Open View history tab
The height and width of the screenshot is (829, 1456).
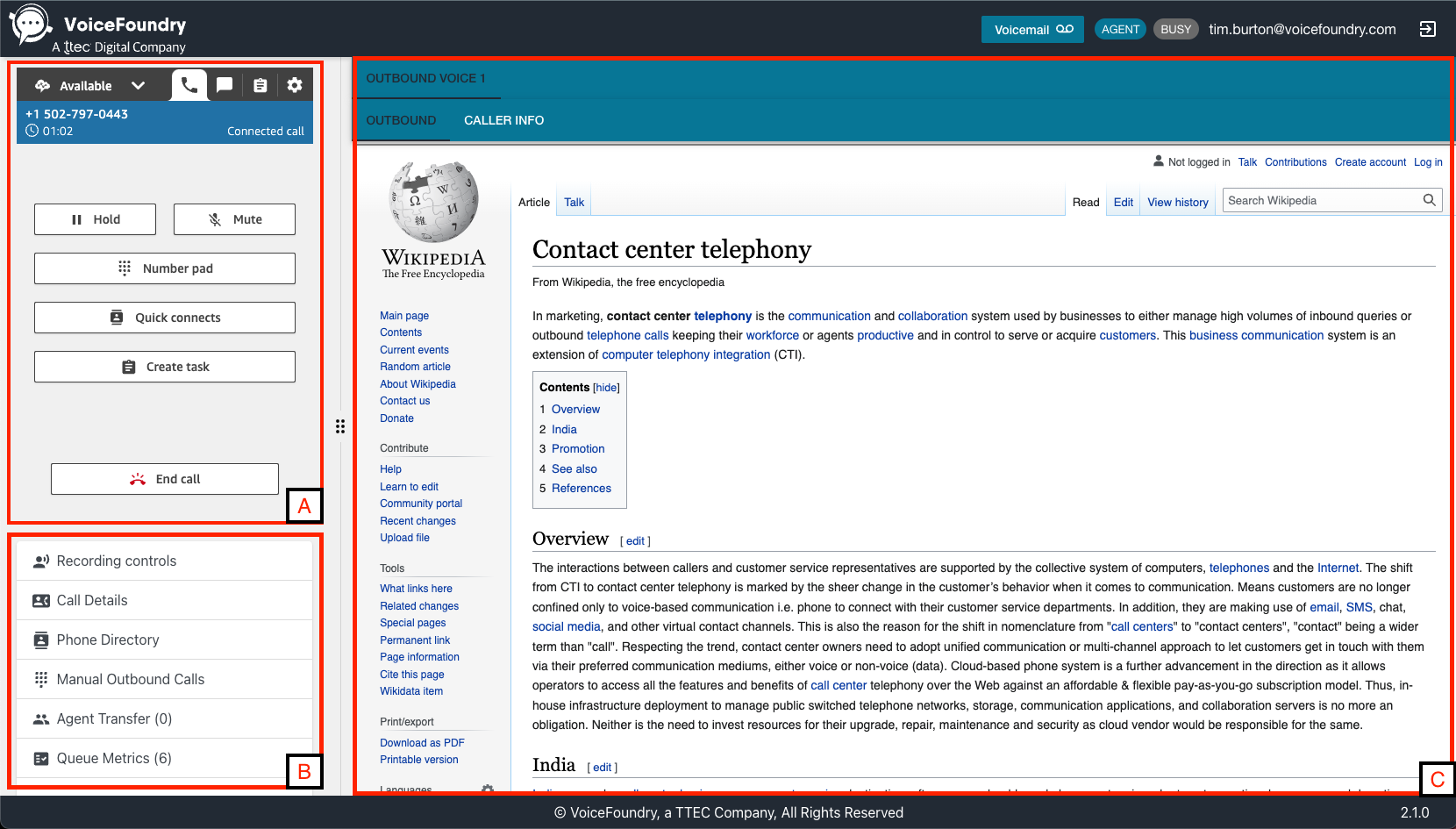(x=1178, y=202)
